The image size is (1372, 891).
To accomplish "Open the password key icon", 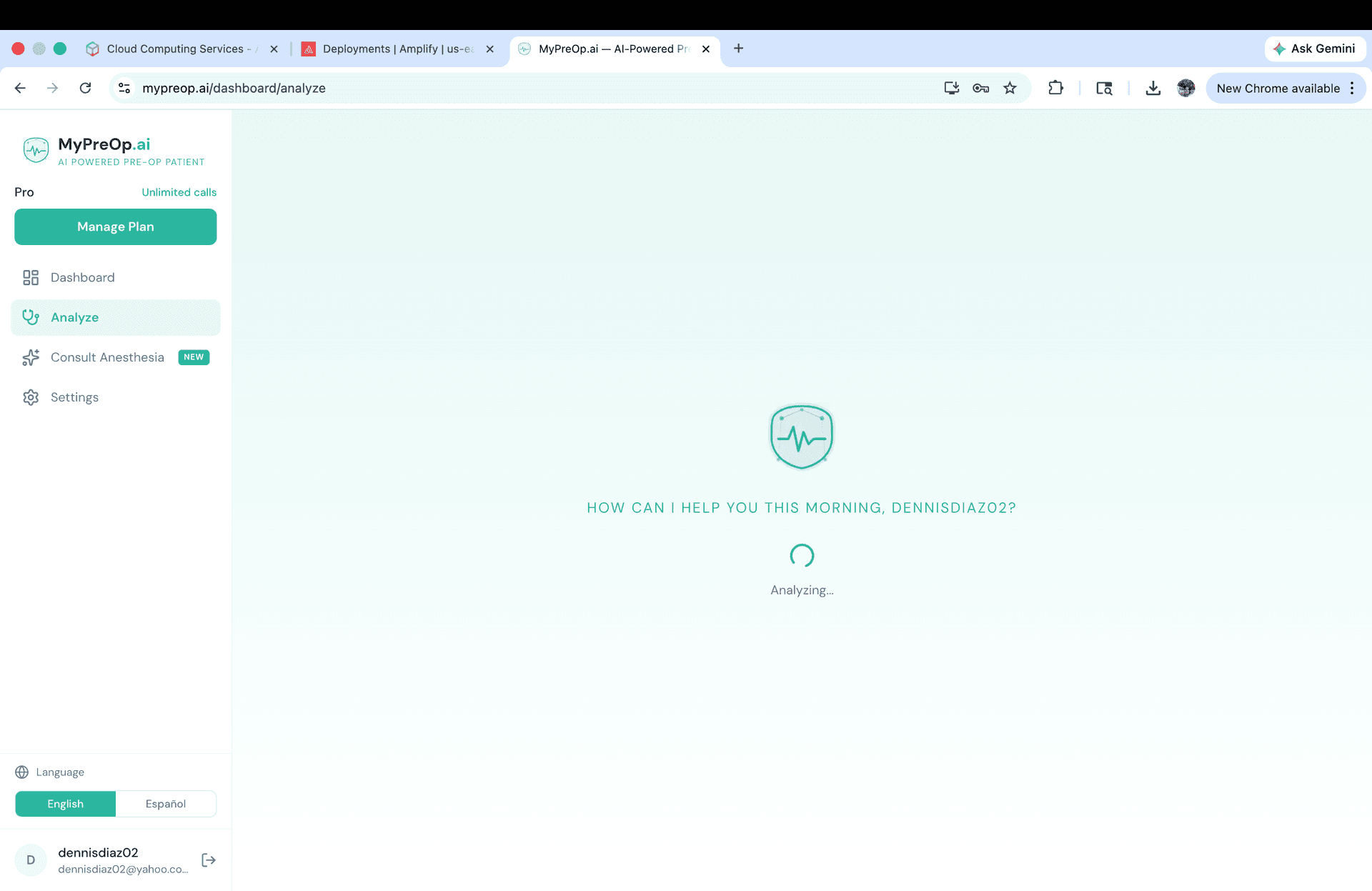I will tap(980, 88).
